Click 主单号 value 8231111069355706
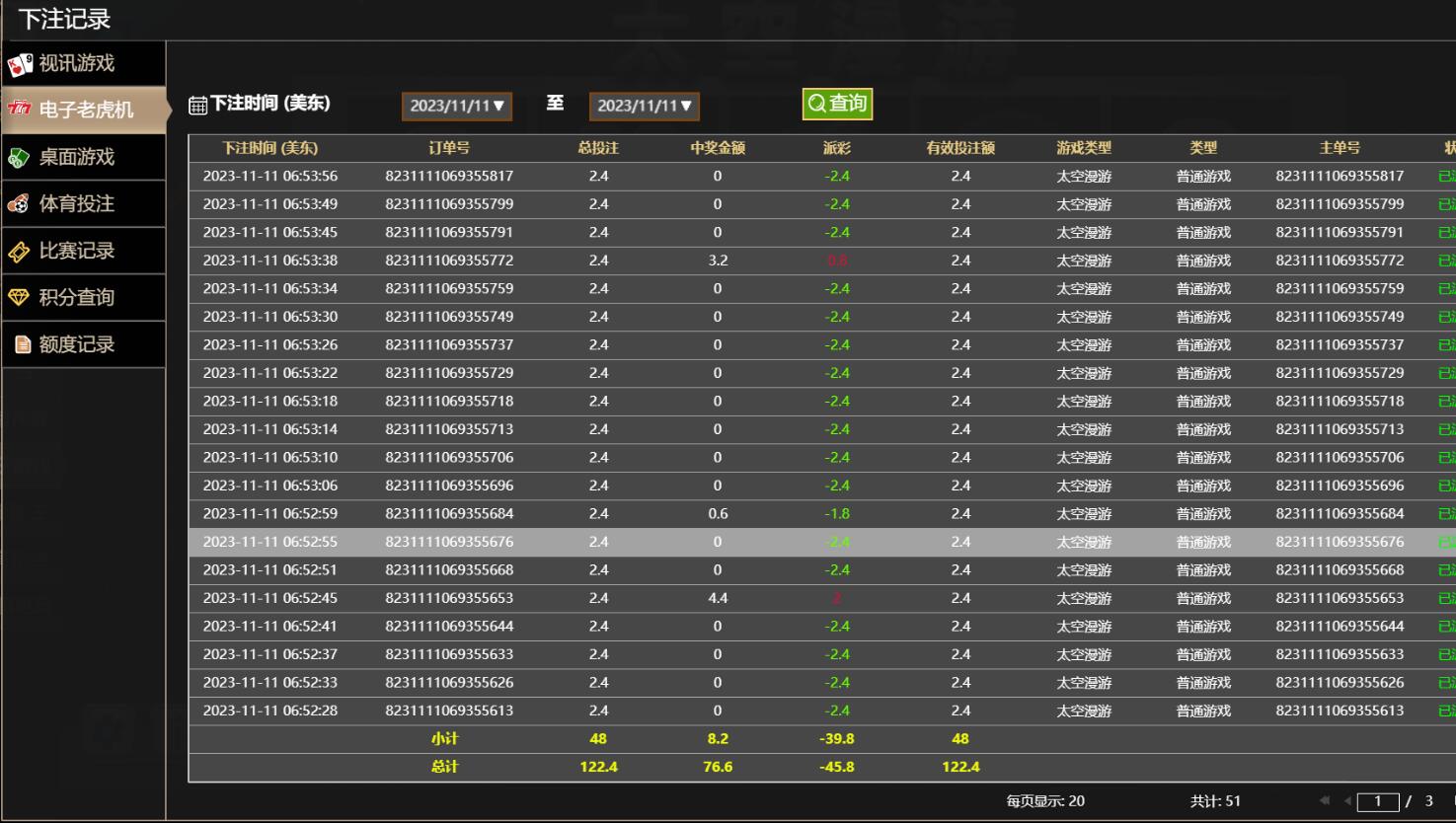The width and height of the screenshot is (1456, 823). [x=1340, y=458]
